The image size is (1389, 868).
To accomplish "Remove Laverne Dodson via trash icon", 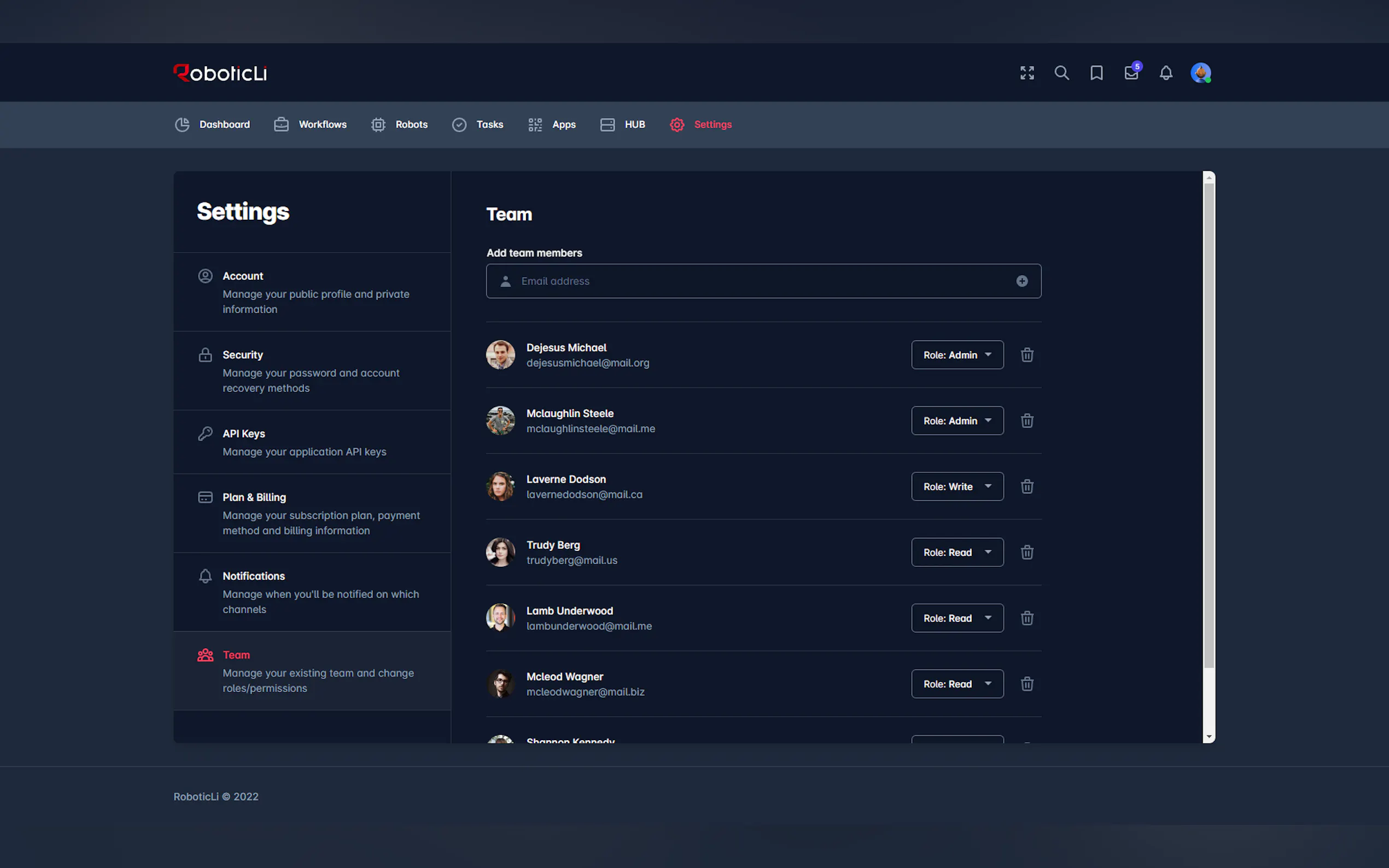I will coord(1026,486).
